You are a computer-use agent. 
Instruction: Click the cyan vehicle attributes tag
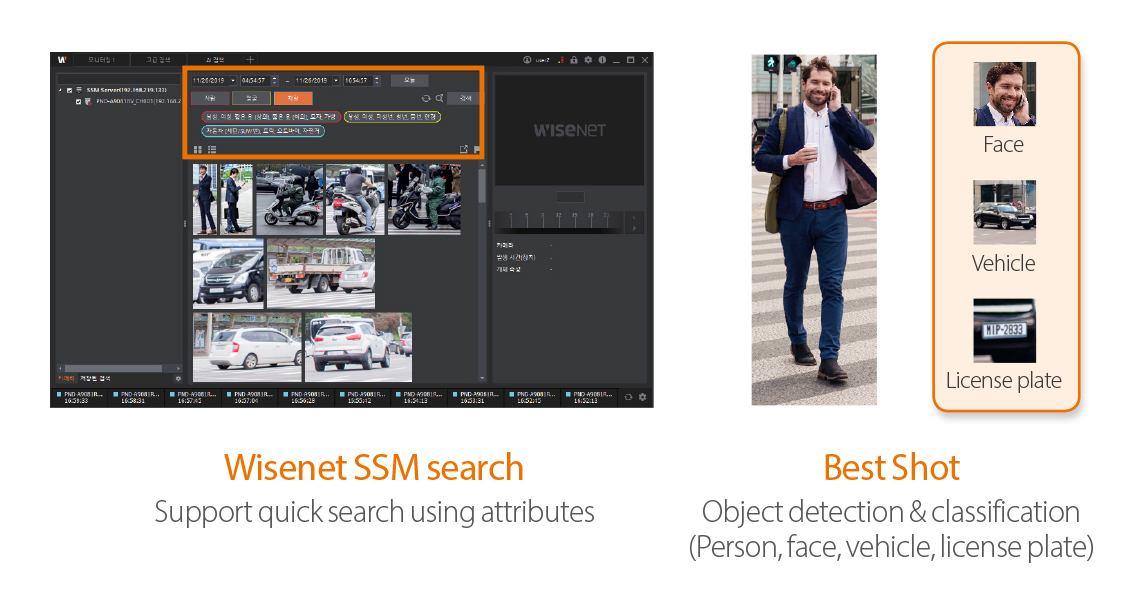click(262, 131)
